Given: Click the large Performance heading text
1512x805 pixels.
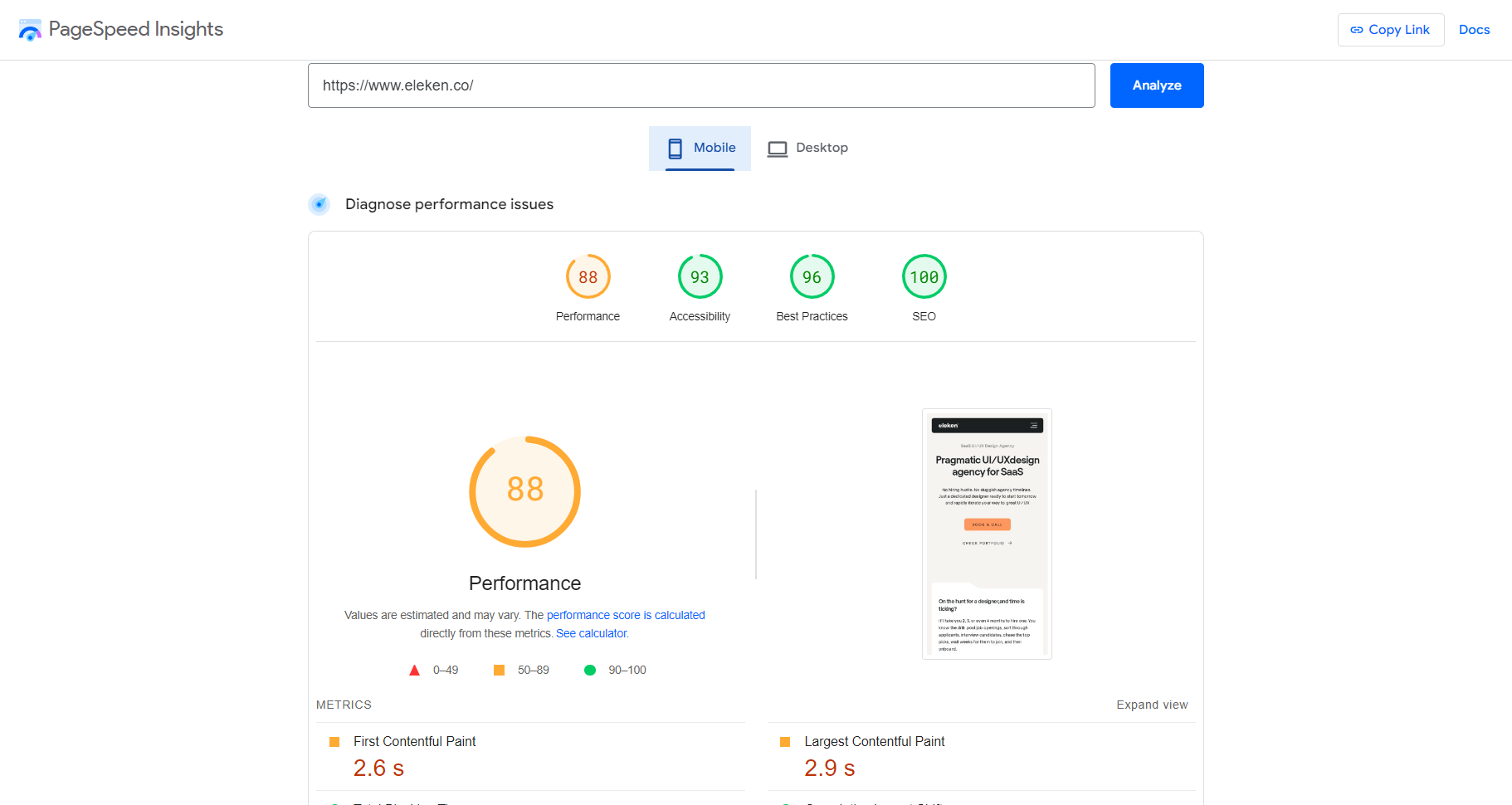Looking at the screenshot, I should 525,583.
